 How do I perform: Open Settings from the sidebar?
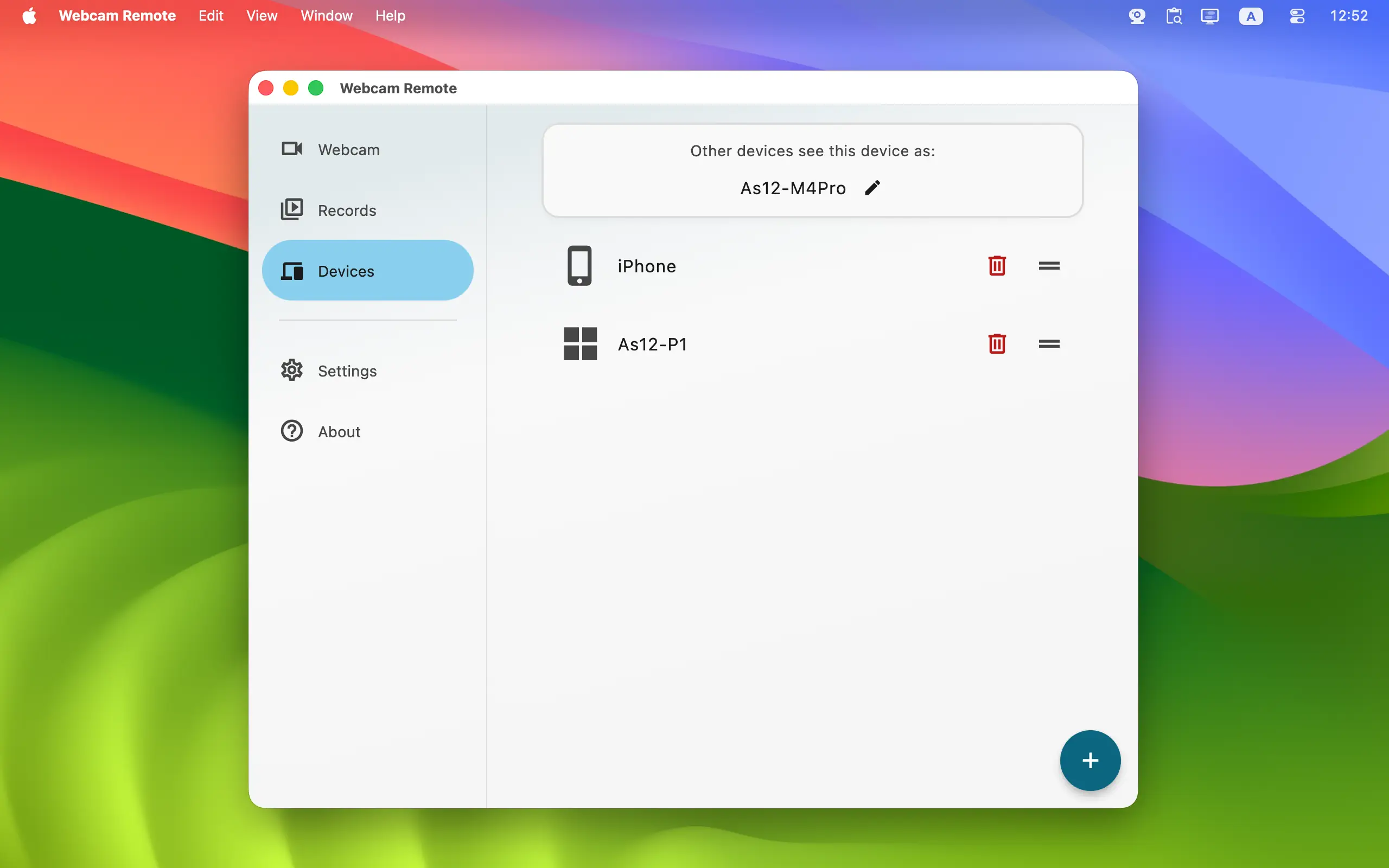coord(367,371)
